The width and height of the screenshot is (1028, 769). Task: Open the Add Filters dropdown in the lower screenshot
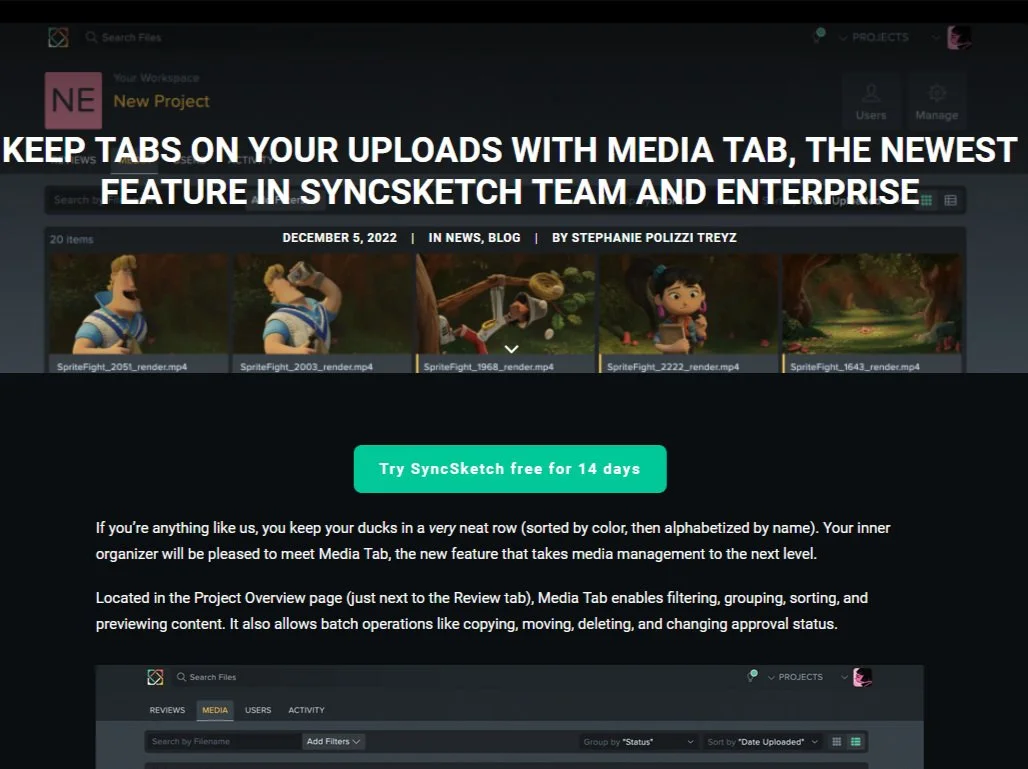333,741
